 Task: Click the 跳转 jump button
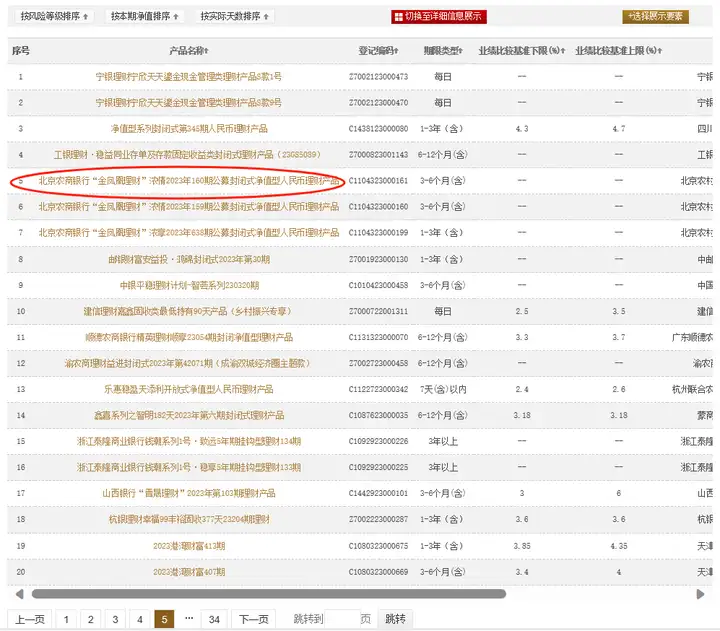(x=395, y=620)
